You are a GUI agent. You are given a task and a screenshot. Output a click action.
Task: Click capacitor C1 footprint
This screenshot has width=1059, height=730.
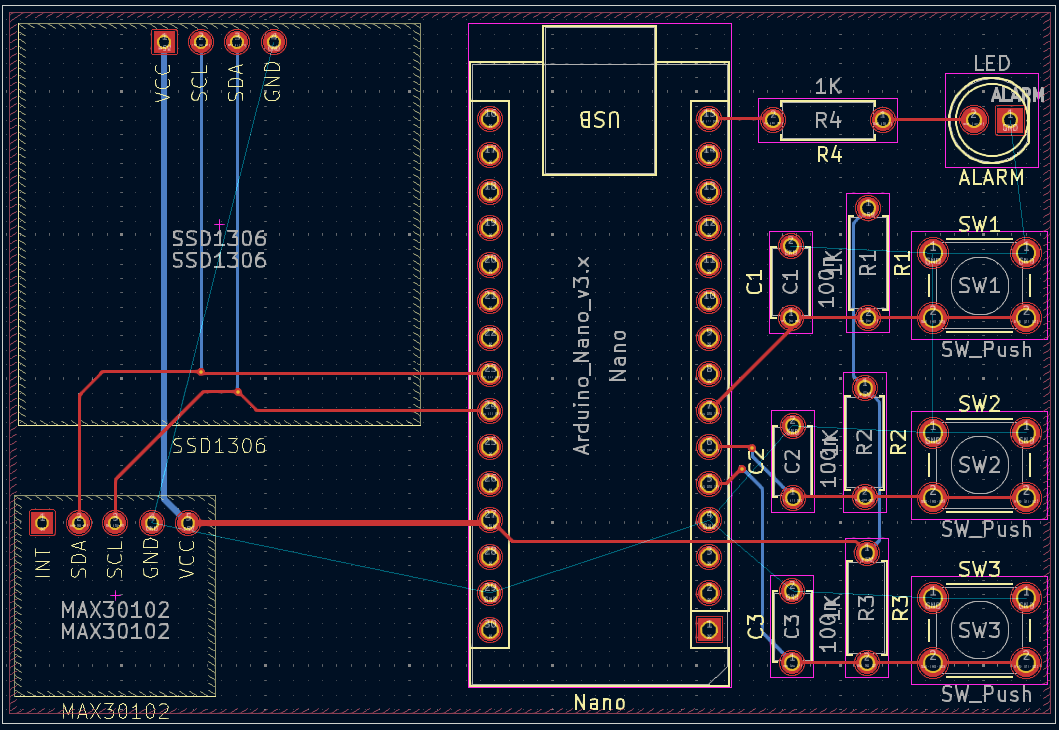coord(791,282)
